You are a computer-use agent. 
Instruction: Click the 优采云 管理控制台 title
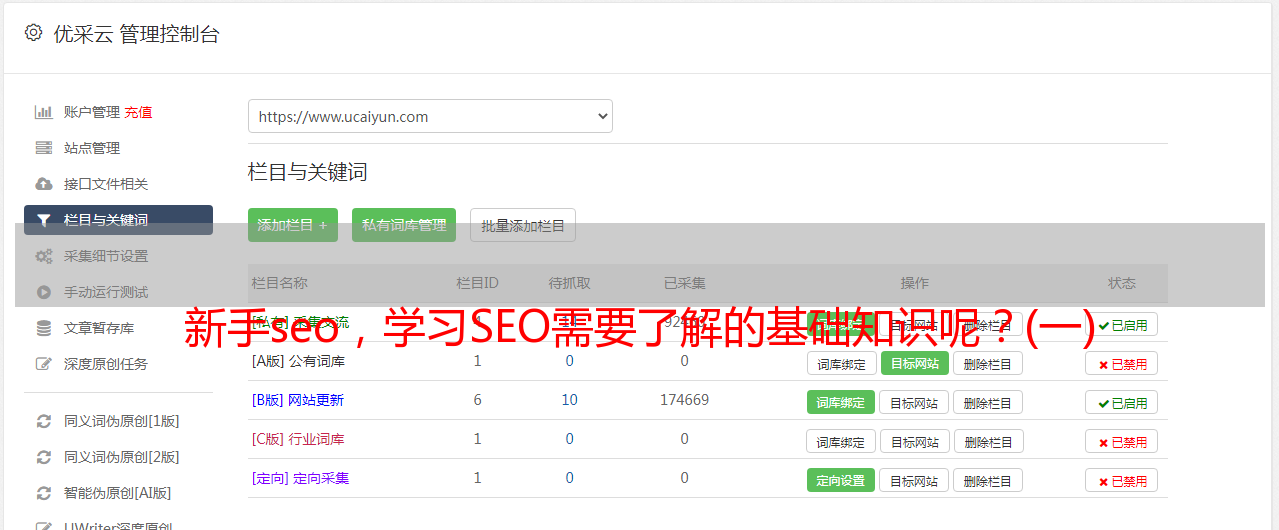click(x=136, y=34)
